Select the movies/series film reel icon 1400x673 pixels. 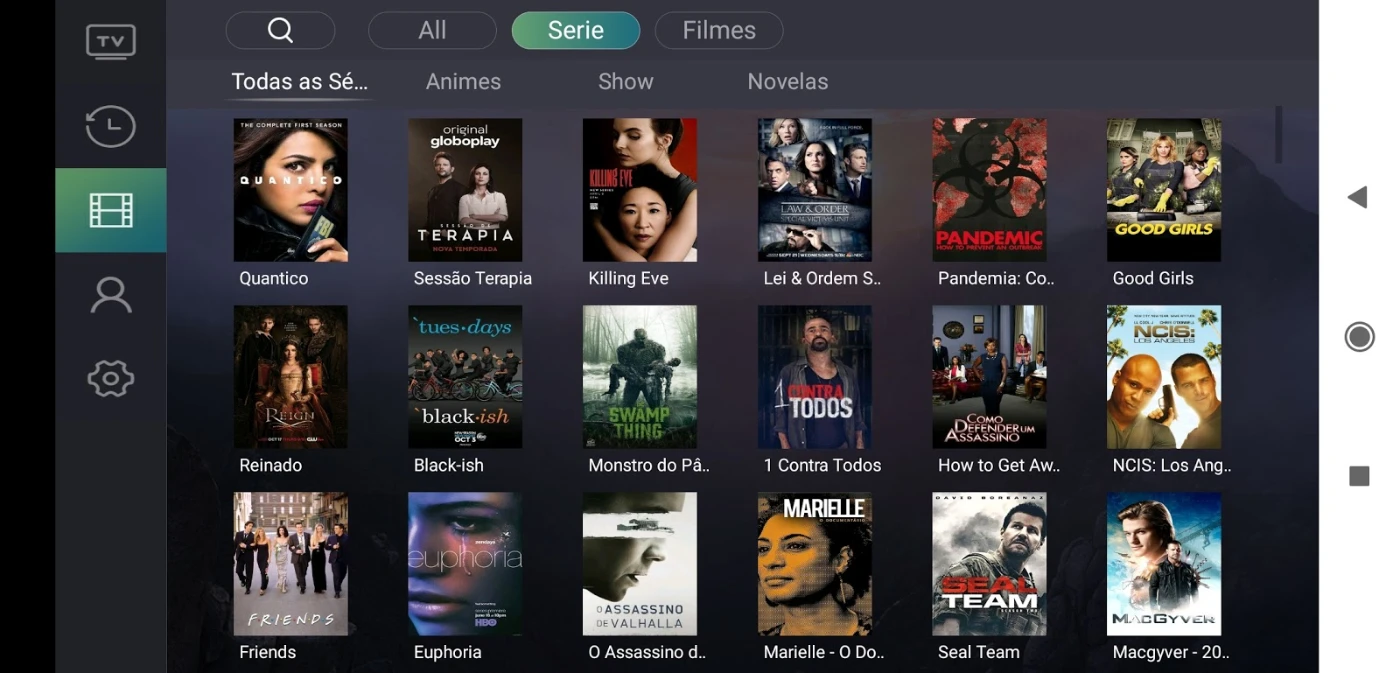click(110, 210)
